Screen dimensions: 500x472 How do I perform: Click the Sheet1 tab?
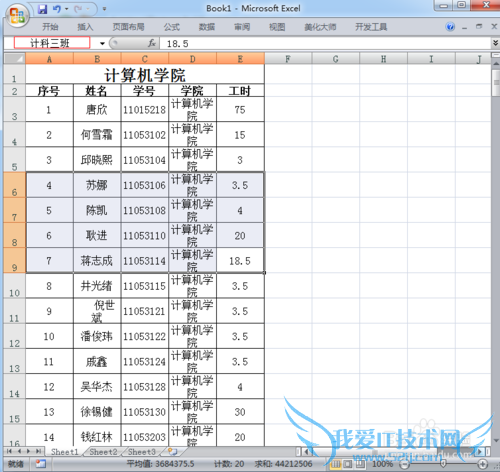65,452
